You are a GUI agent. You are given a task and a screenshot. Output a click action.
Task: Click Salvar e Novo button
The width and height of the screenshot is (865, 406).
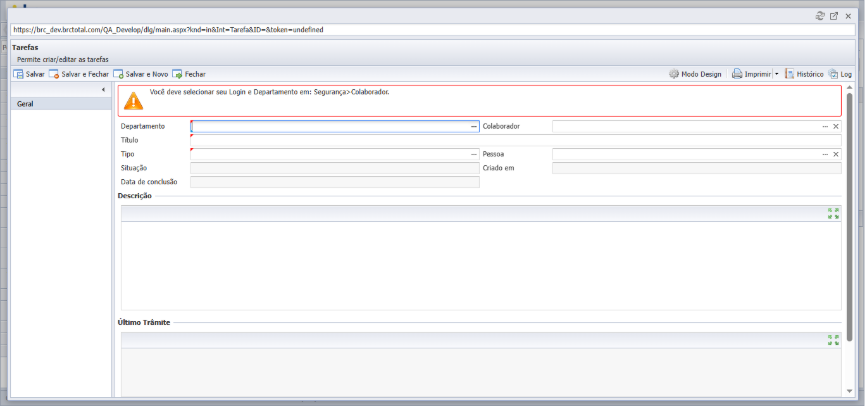pyautogui.click(x=141, y=74)
